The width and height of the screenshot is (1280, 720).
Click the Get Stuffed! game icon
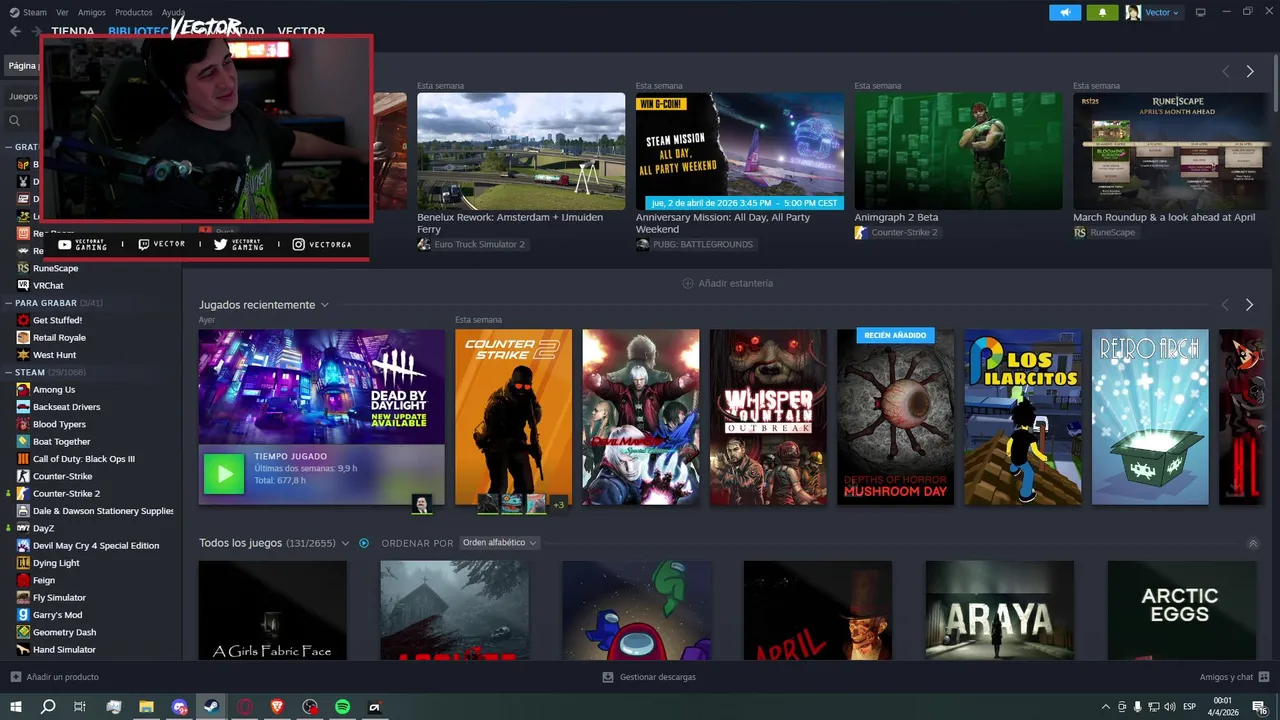[23, 320]
